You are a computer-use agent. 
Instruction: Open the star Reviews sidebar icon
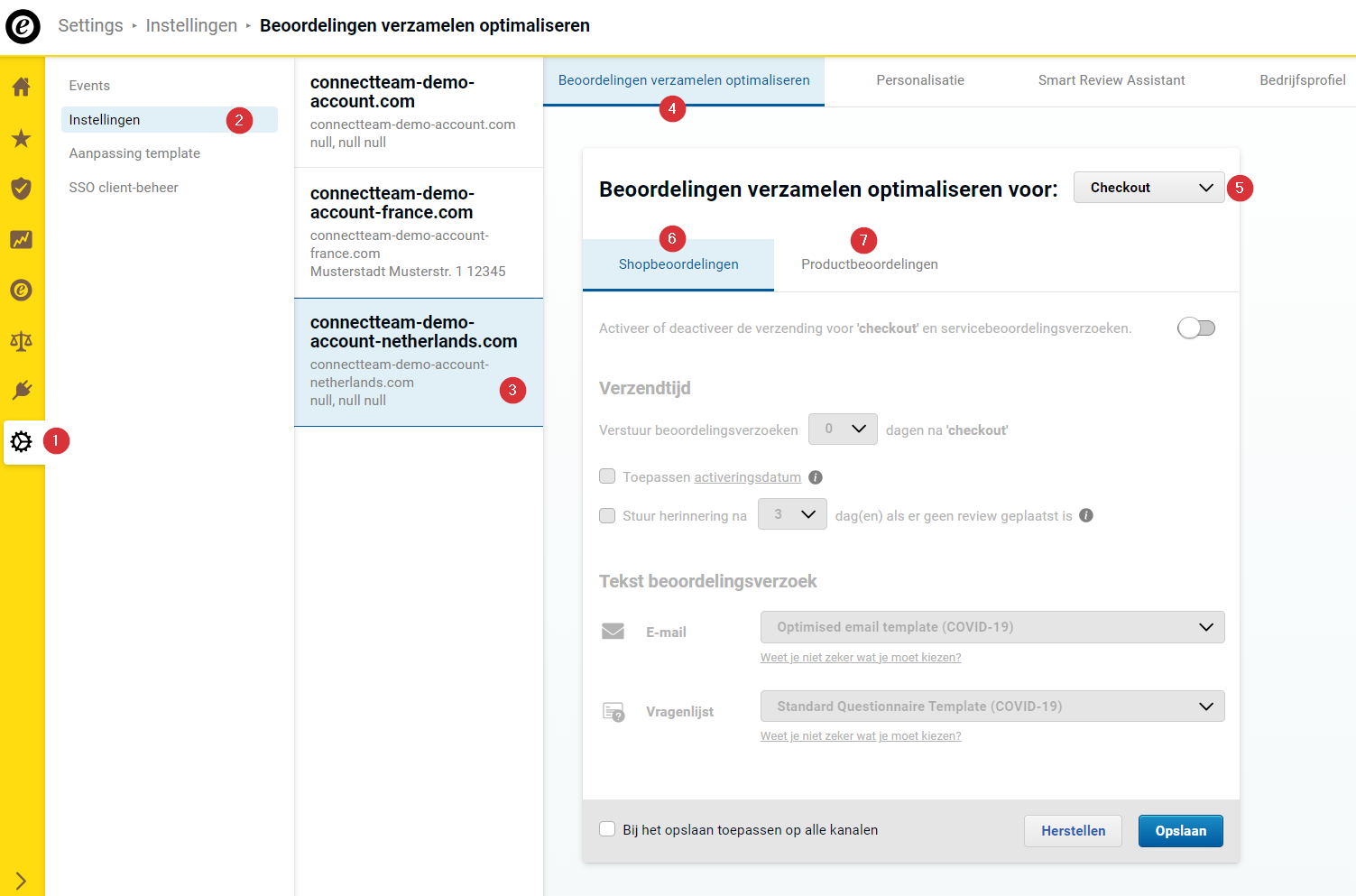[21, 138]
